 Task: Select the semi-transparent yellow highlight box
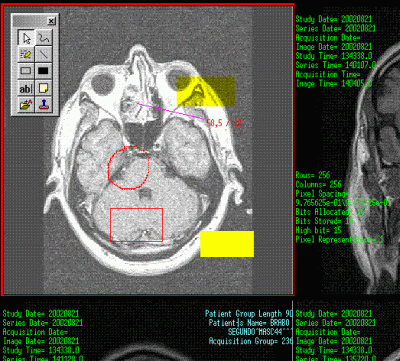coord(206,92)
